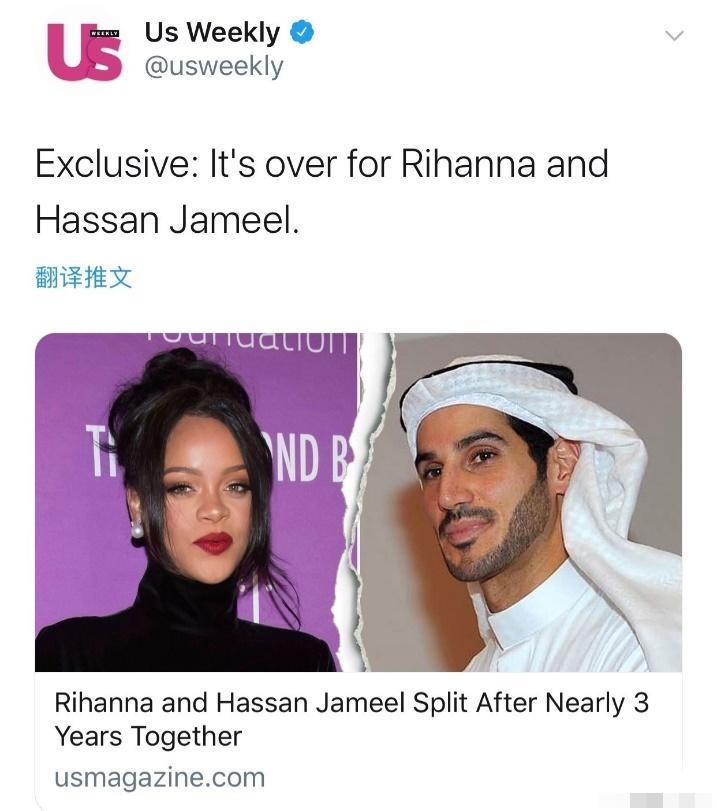This screenshot has height=811, width=717.
Task: Select the second tweet line 'Hassan Jameel.'
Action: (x=167, y=219)
